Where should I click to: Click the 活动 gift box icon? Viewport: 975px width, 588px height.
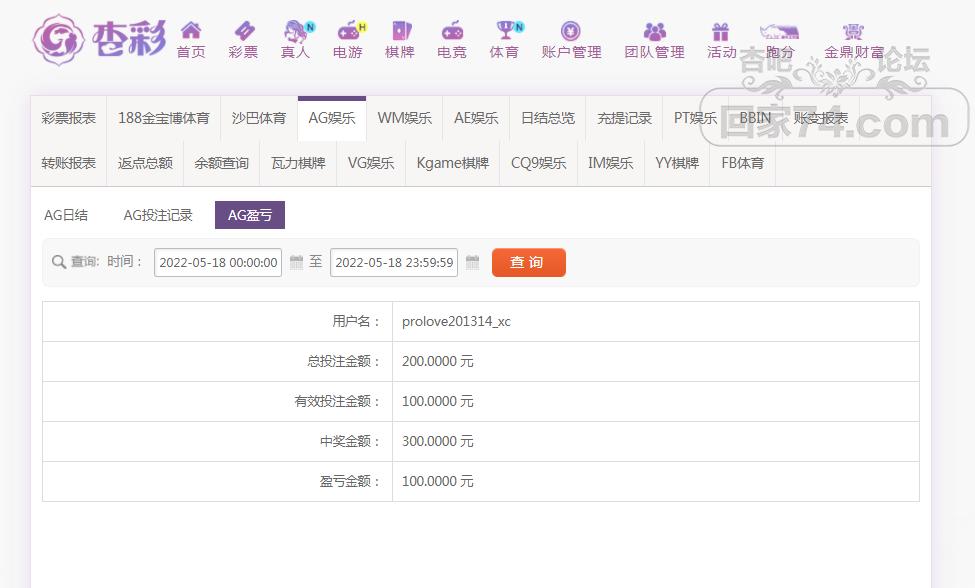(721, 31)
